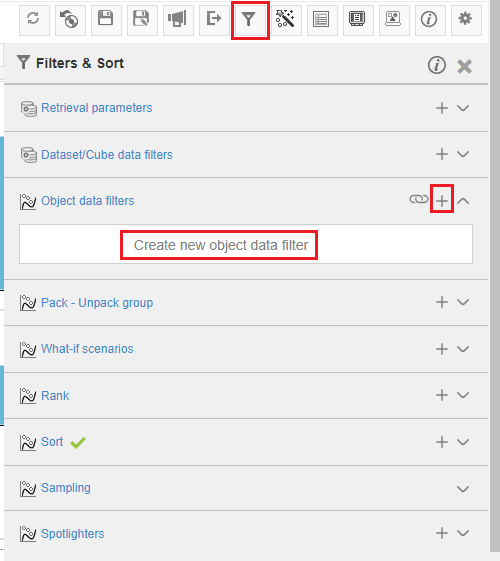Collapse the Object data filters section
The height and width of the screenshot is (561, 500).
coord(463,201)
